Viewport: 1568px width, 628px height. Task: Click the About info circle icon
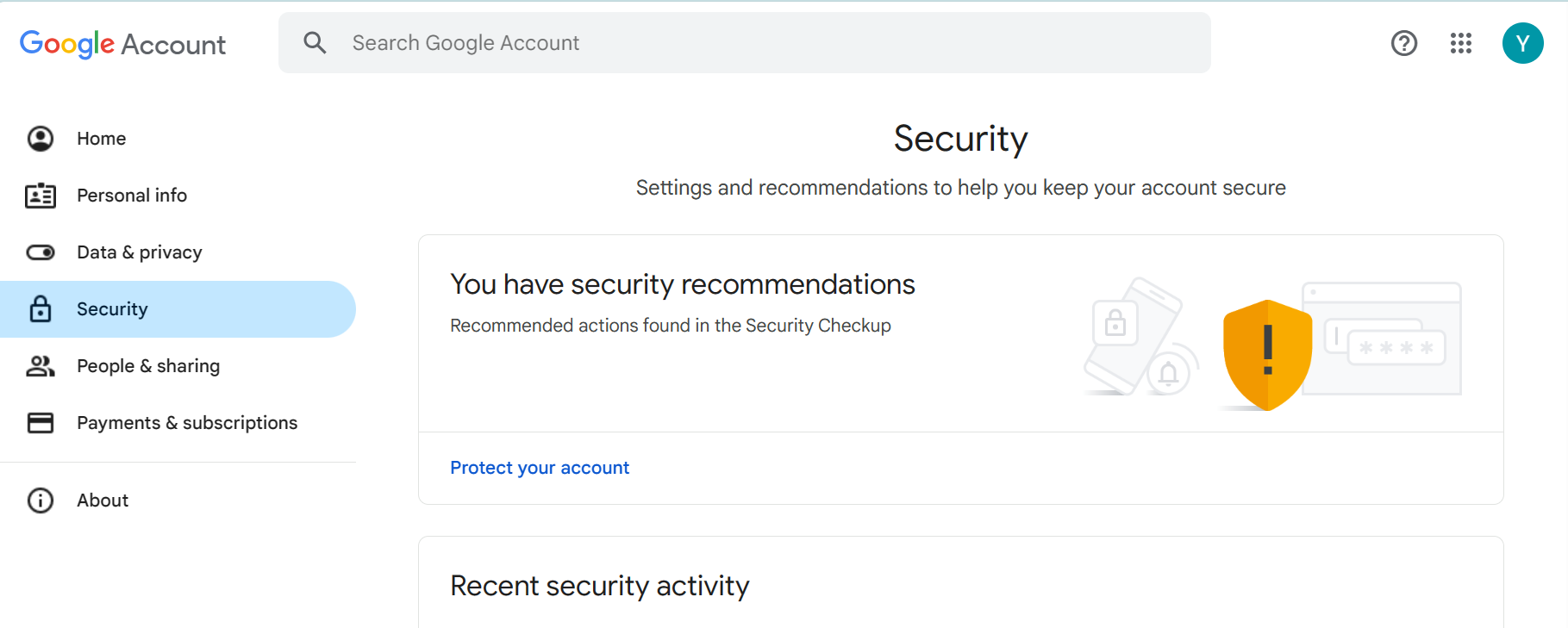click(x=41, y=501)
